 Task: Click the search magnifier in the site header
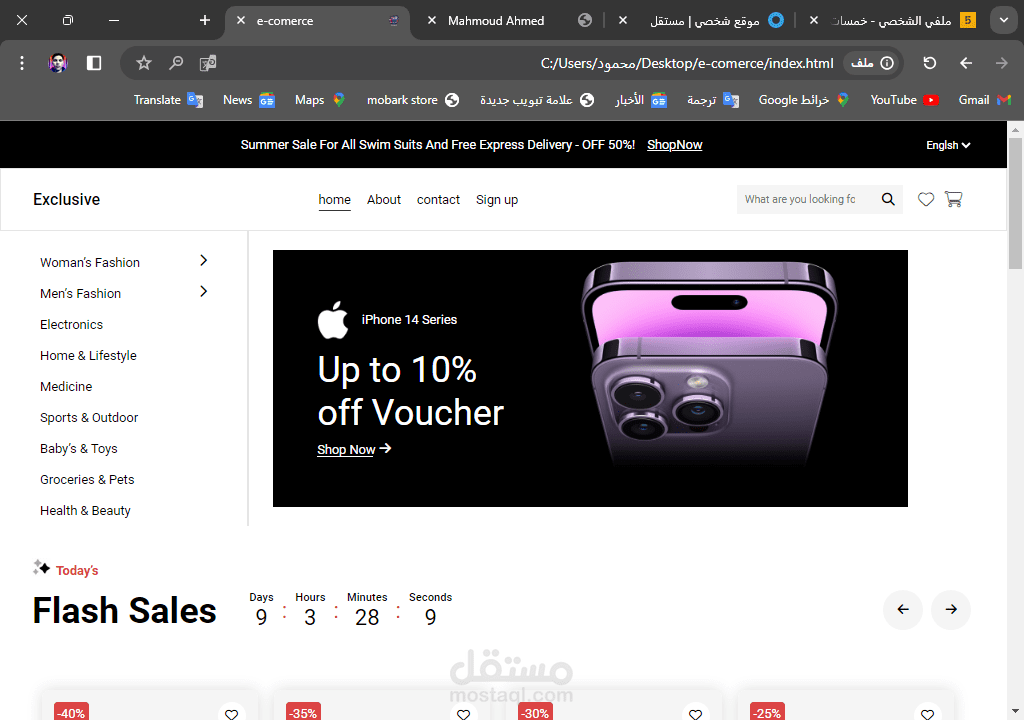[888, 199]
